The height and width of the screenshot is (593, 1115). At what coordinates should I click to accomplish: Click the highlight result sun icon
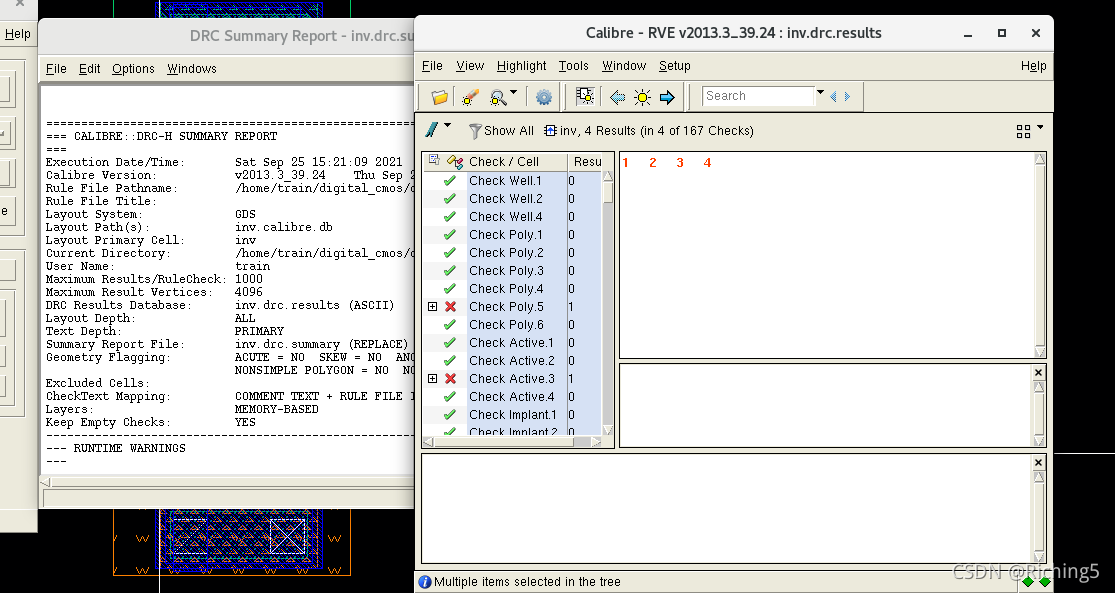(x=642, y=97)
